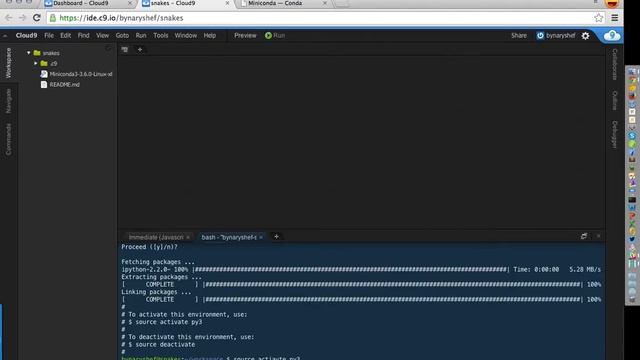This screenshot has height=360, width=640.
Task: Collapse the snakes root folder
Action: point(29,53)
